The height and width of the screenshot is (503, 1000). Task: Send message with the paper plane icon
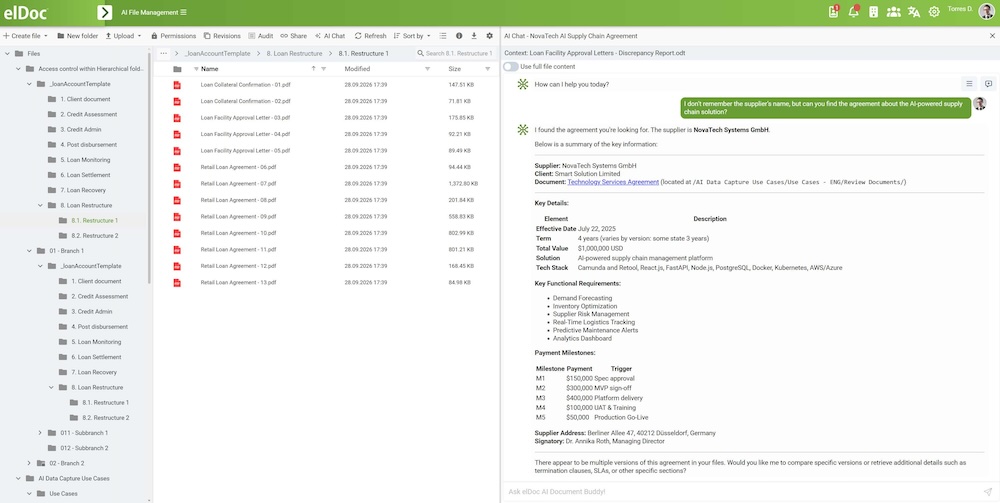[x=987, y=492]
